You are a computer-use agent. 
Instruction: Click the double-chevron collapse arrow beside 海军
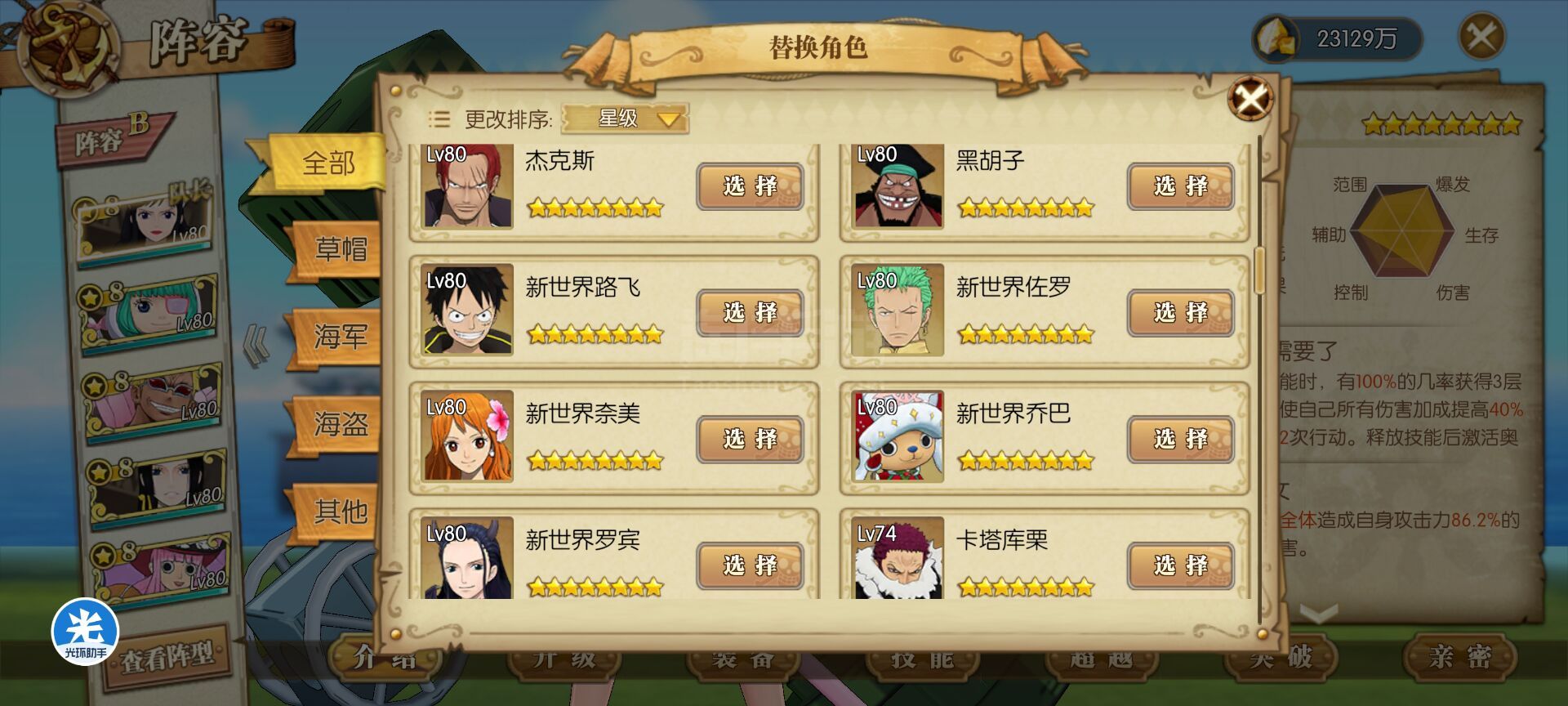(x=256, y=345)
